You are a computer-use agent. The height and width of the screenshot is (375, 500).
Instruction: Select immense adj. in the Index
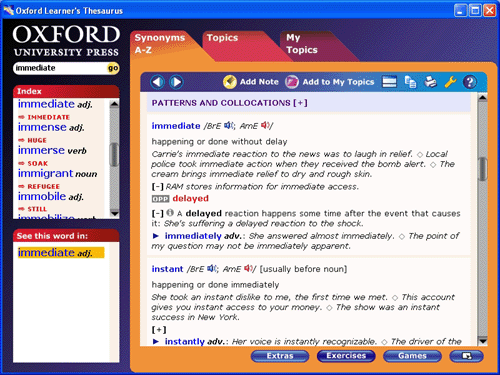point(51,127)
